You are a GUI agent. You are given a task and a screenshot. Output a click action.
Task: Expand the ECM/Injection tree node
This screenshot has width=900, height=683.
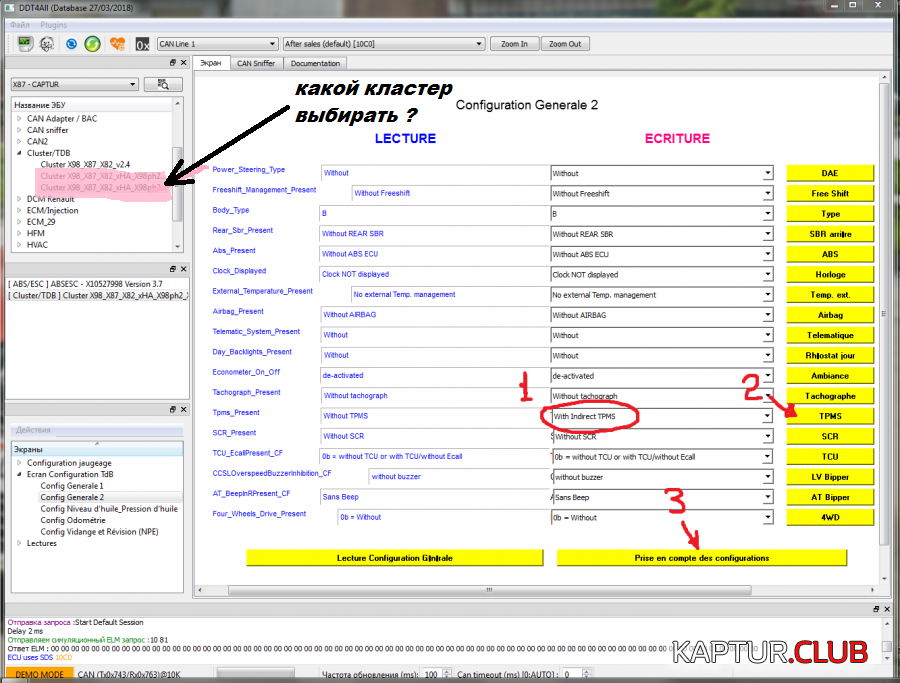coord(18,210)
